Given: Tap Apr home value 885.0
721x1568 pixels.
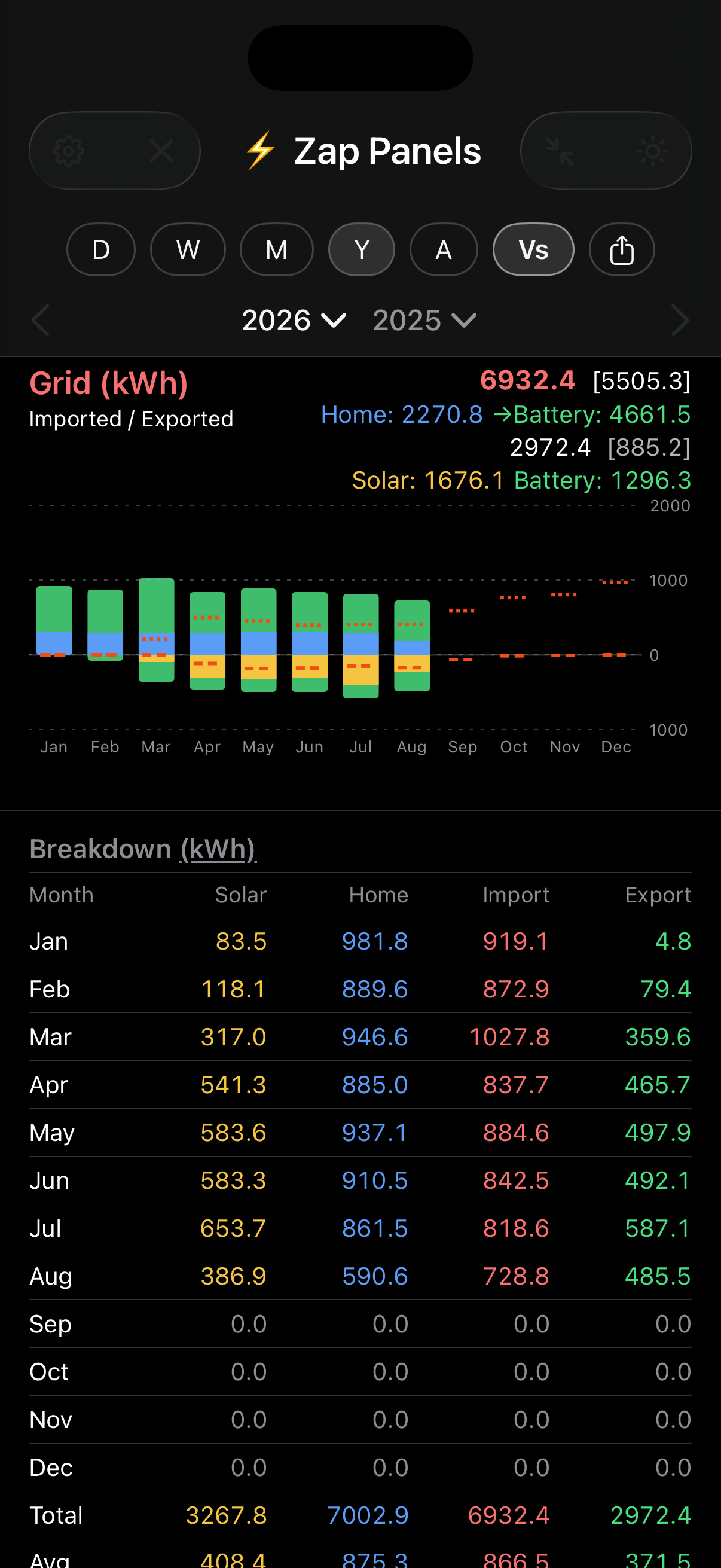Looking at the screenshot, I should click(x=375, y=1085).
